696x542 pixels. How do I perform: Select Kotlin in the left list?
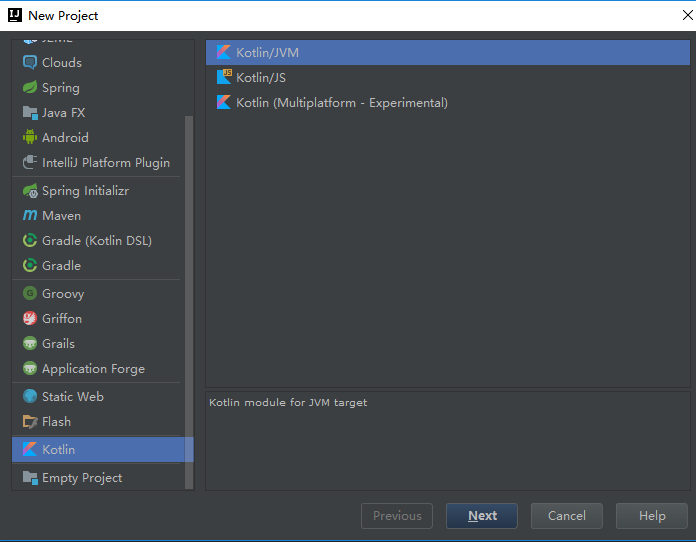click(103, 449)
